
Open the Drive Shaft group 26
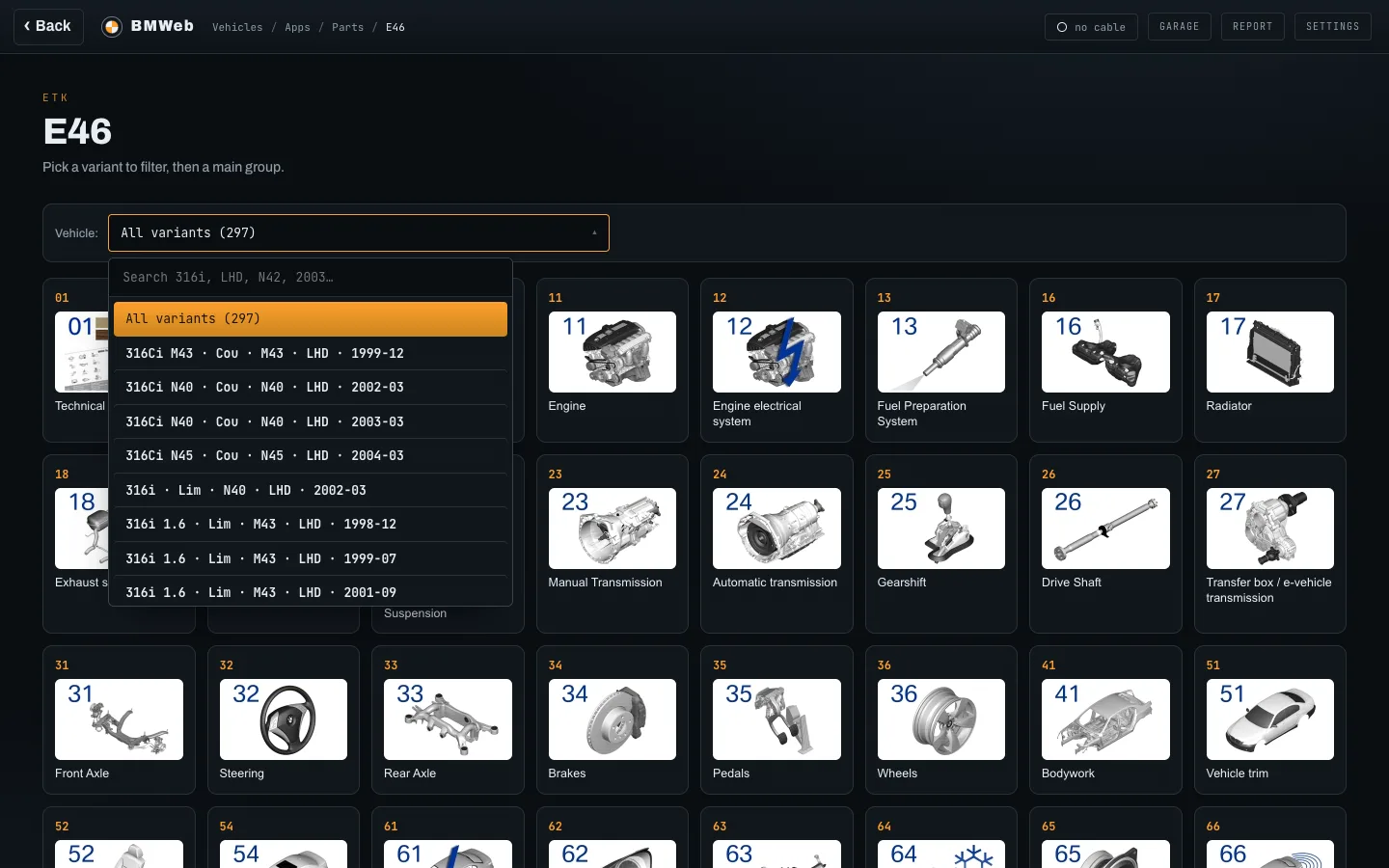[1105, 544]
